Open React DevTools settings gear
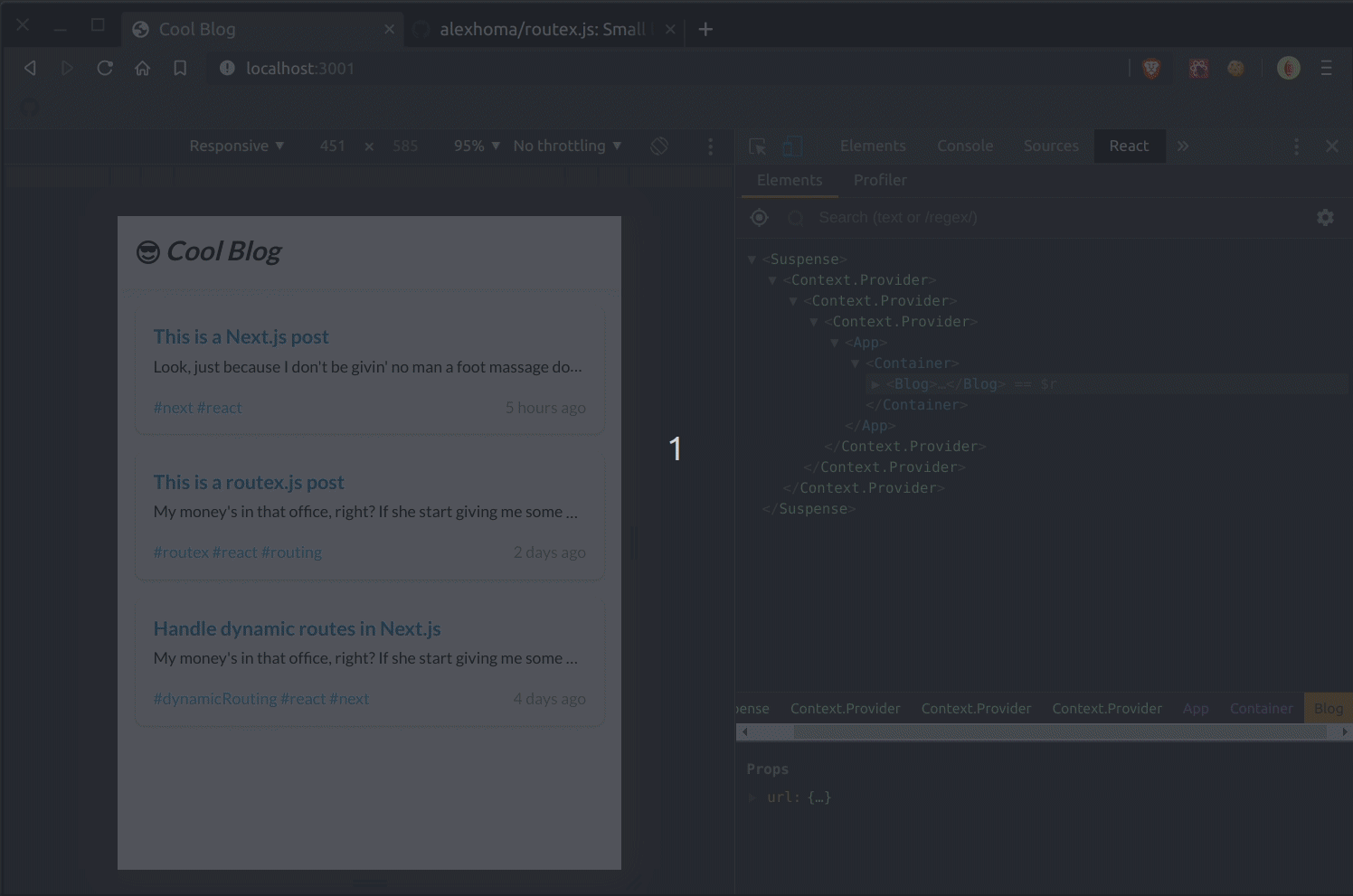Image resolution: width=1353 pixels, height=896 pixels. (x=1325, y=217)
